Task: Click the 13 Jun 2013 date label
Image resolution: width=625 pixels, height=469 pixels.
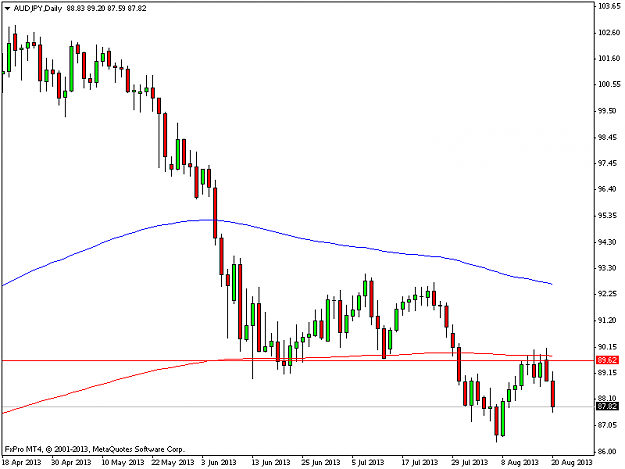Action: coord(271,462)
